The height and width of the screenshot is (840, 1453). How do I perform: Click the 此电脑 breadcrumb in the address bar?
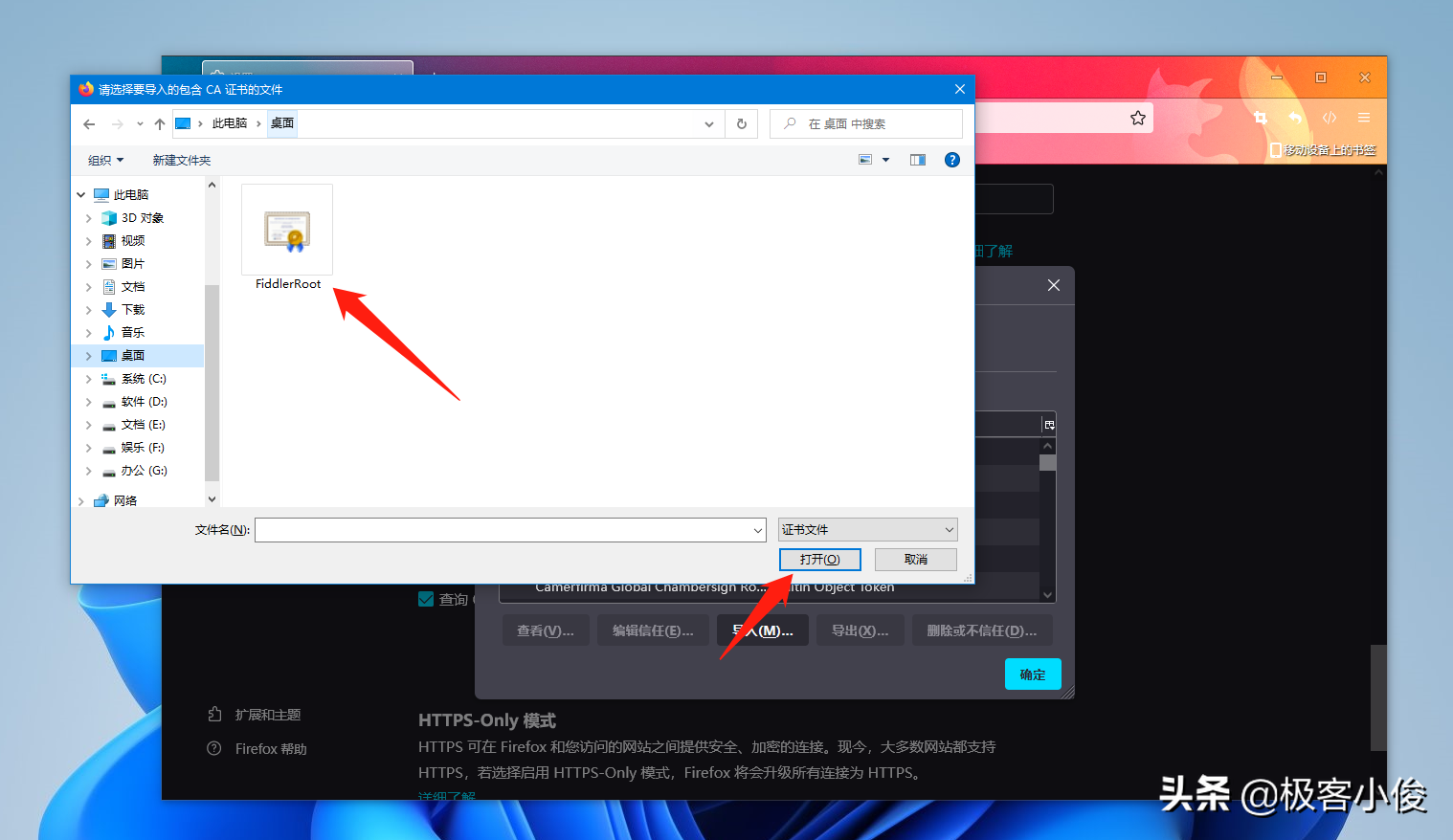[x=230, y=123]
